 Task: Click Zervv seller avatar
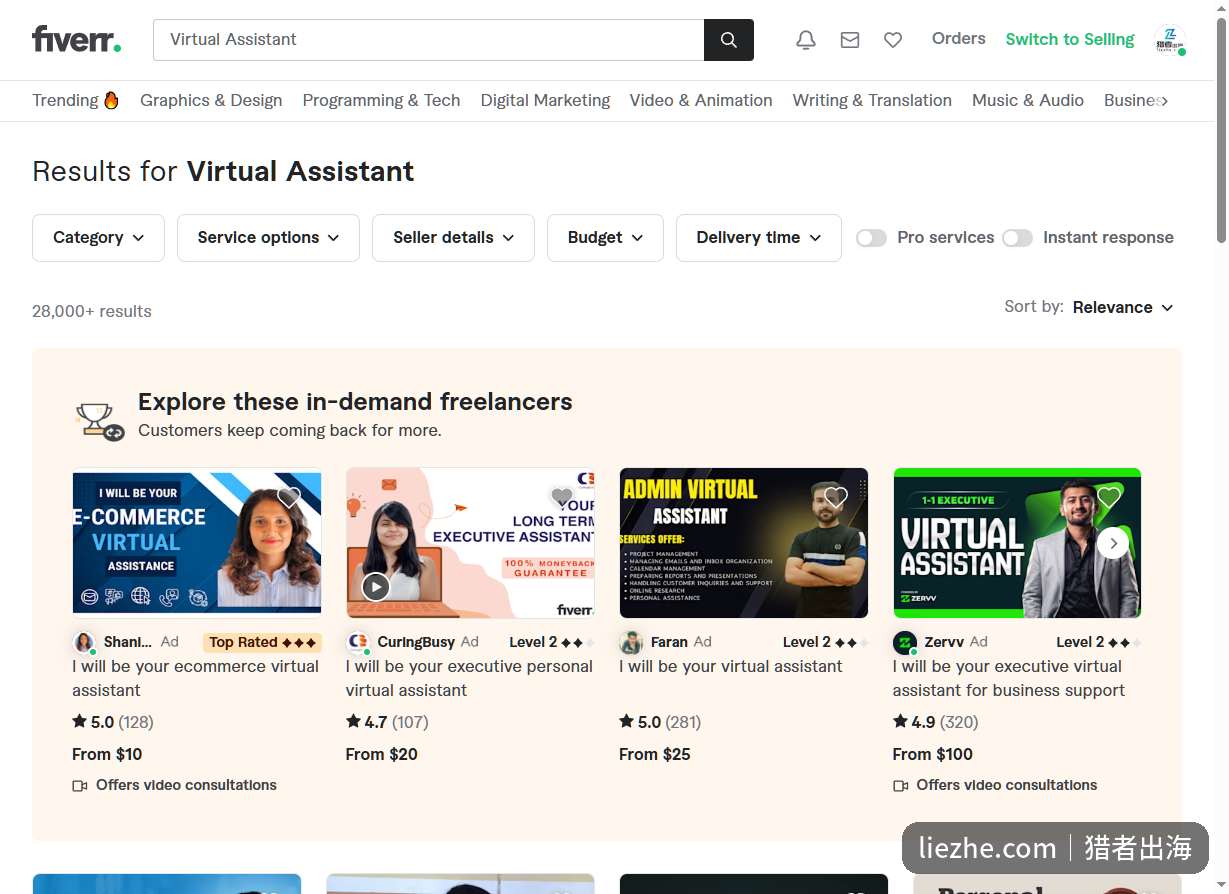coord(905,642)
